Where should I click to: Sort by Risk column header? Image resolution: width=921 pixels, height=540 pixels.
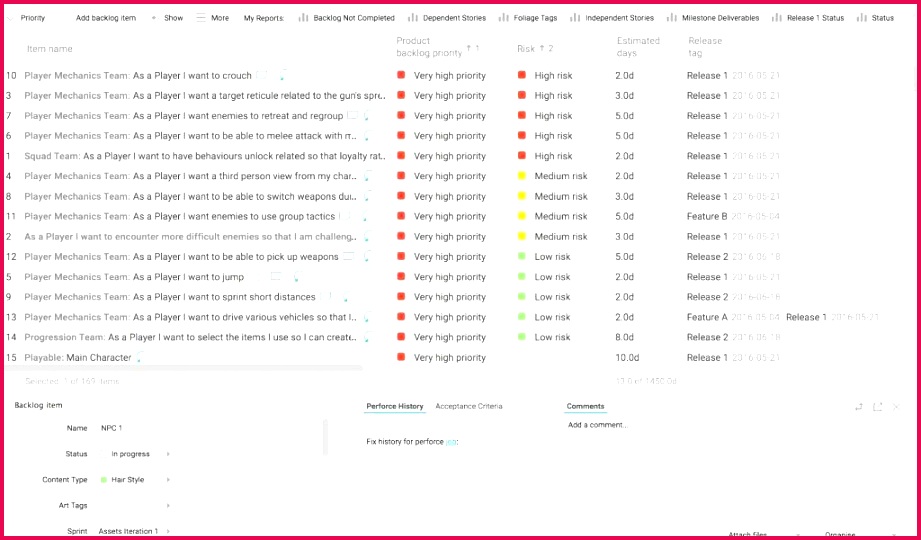pyautogui.click(x=526, y=48)
